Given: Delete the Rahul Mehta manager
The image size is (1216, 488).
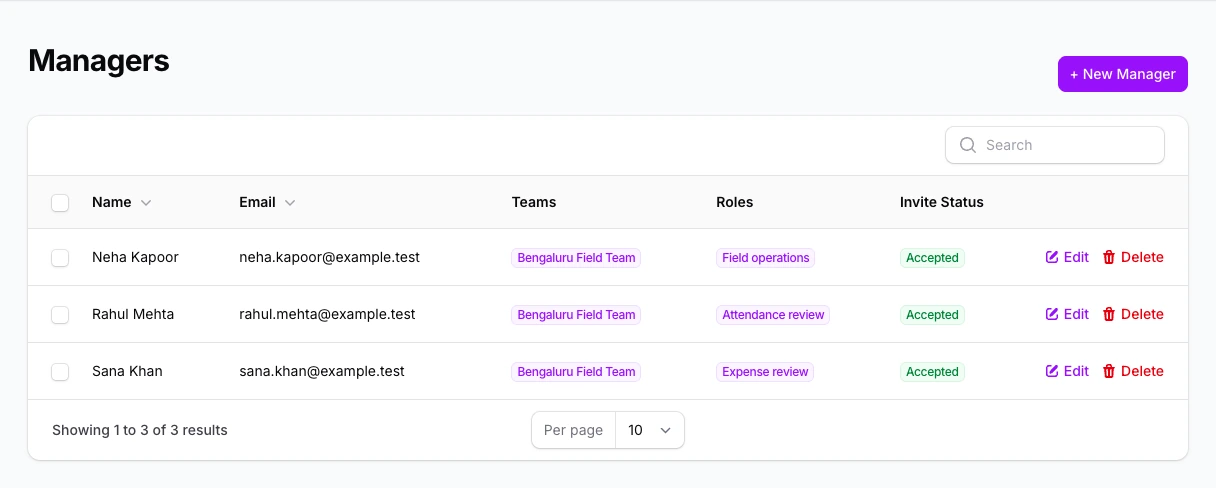Looking at the screenshot, I should click(x=1133, y=314).
